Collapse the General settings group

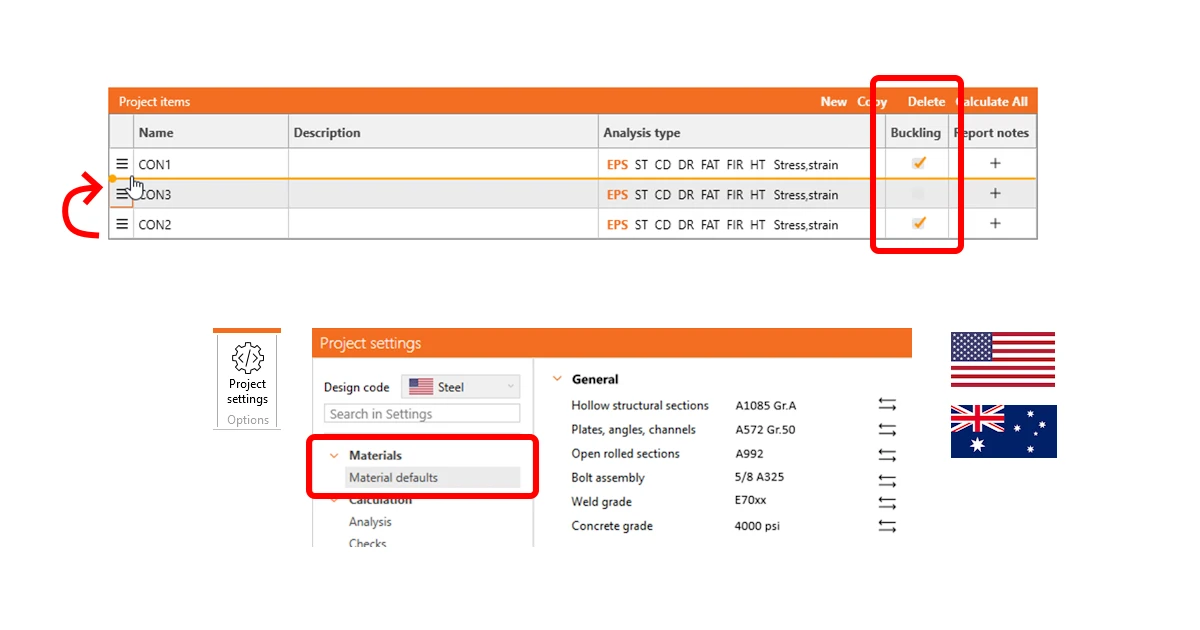[557, 379]
